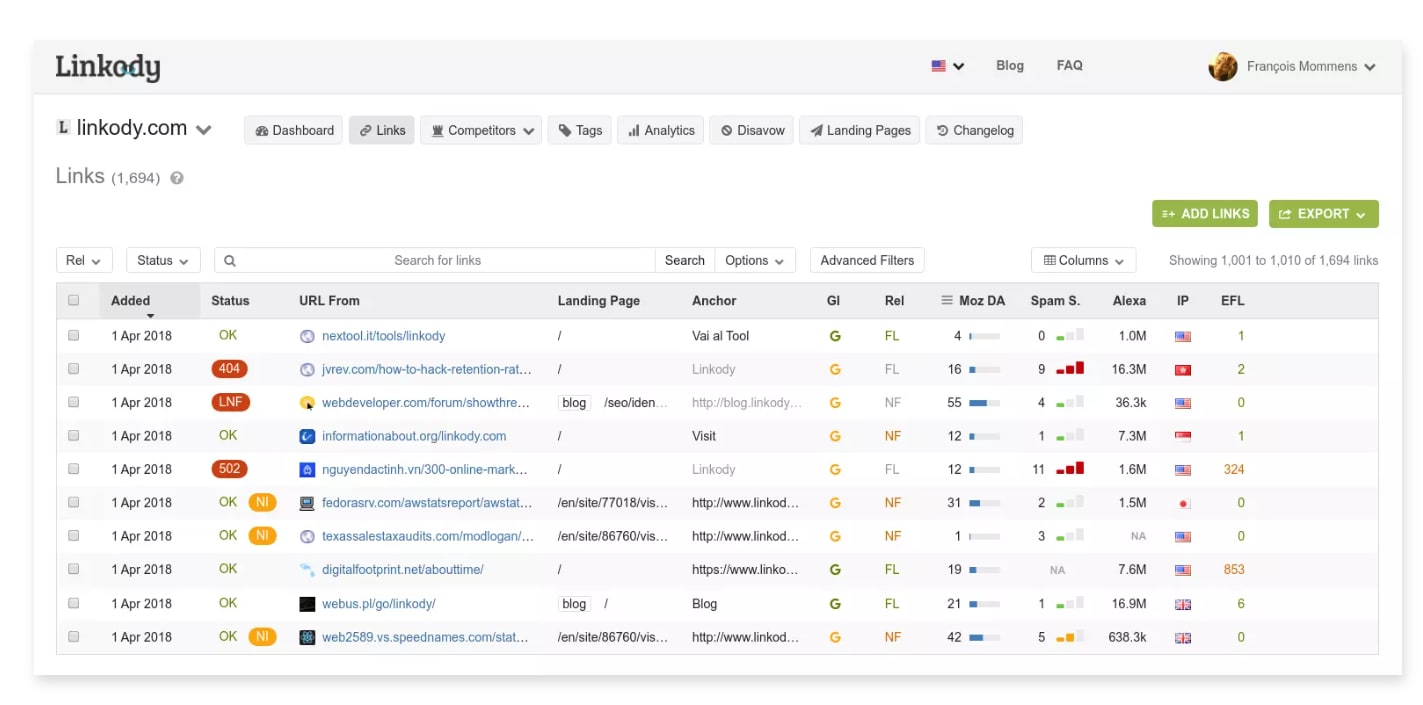1423x705 pixels.
Task: Check the box for the informationabout.org row
Action: tap(73, 436)
